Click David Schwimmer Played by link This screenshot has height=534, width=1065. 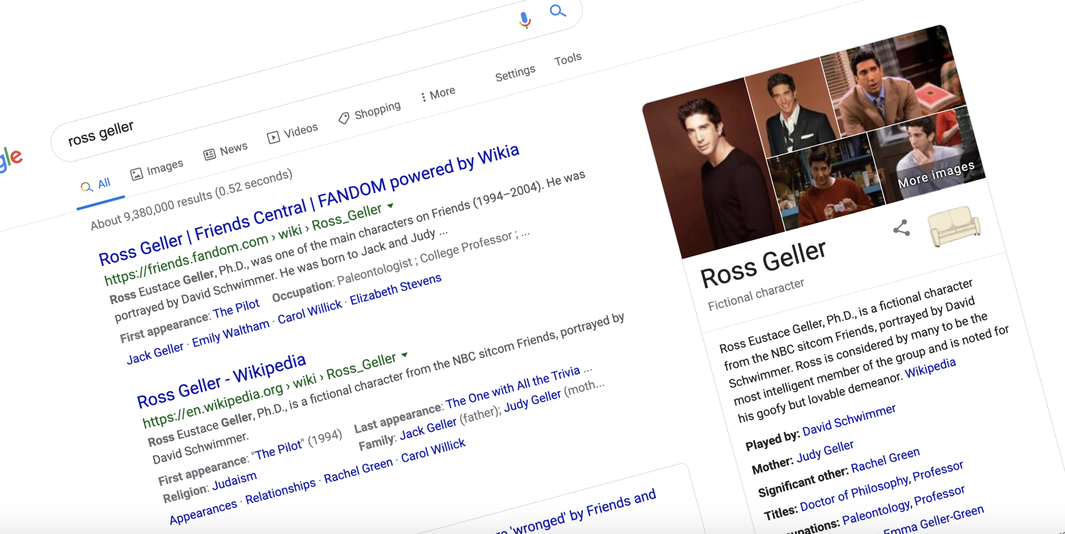(848, 421)
